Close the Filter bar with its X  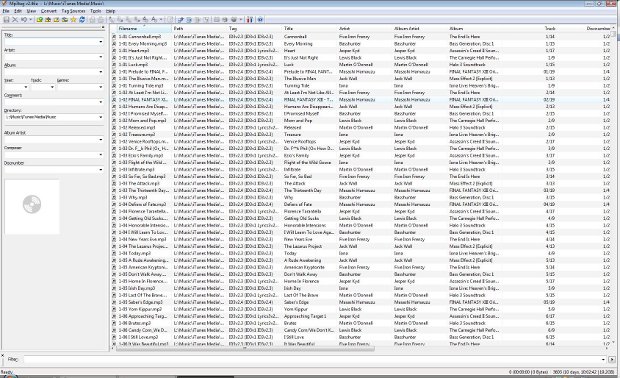(x=2, y=355)
